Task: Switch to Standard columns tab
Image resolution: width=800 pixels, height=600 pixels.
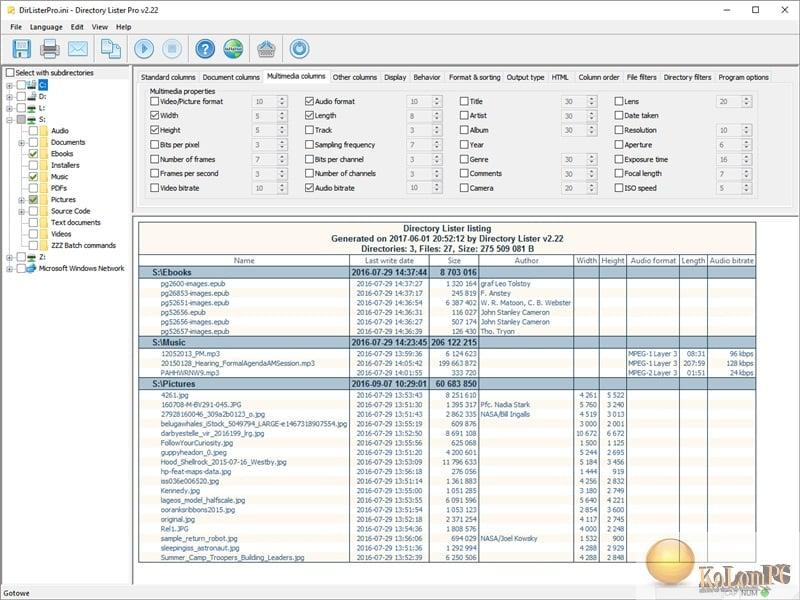Action: (x=168, y=77)
